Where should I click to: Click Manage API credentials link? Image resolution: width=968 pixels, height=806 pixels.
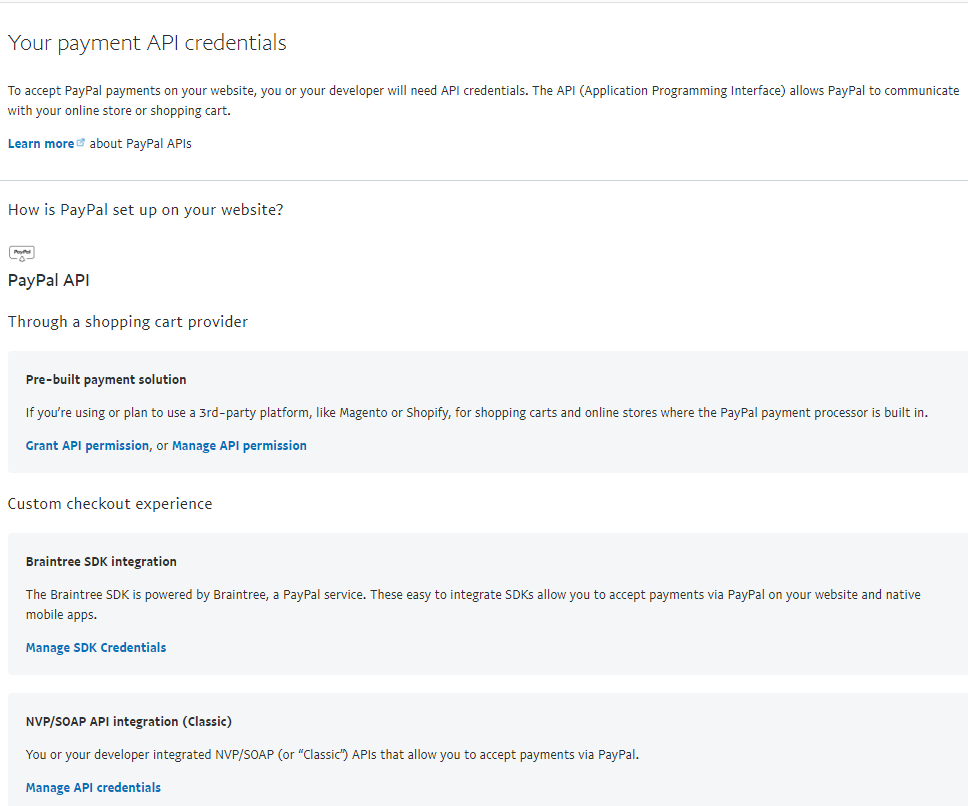(93, 788)
